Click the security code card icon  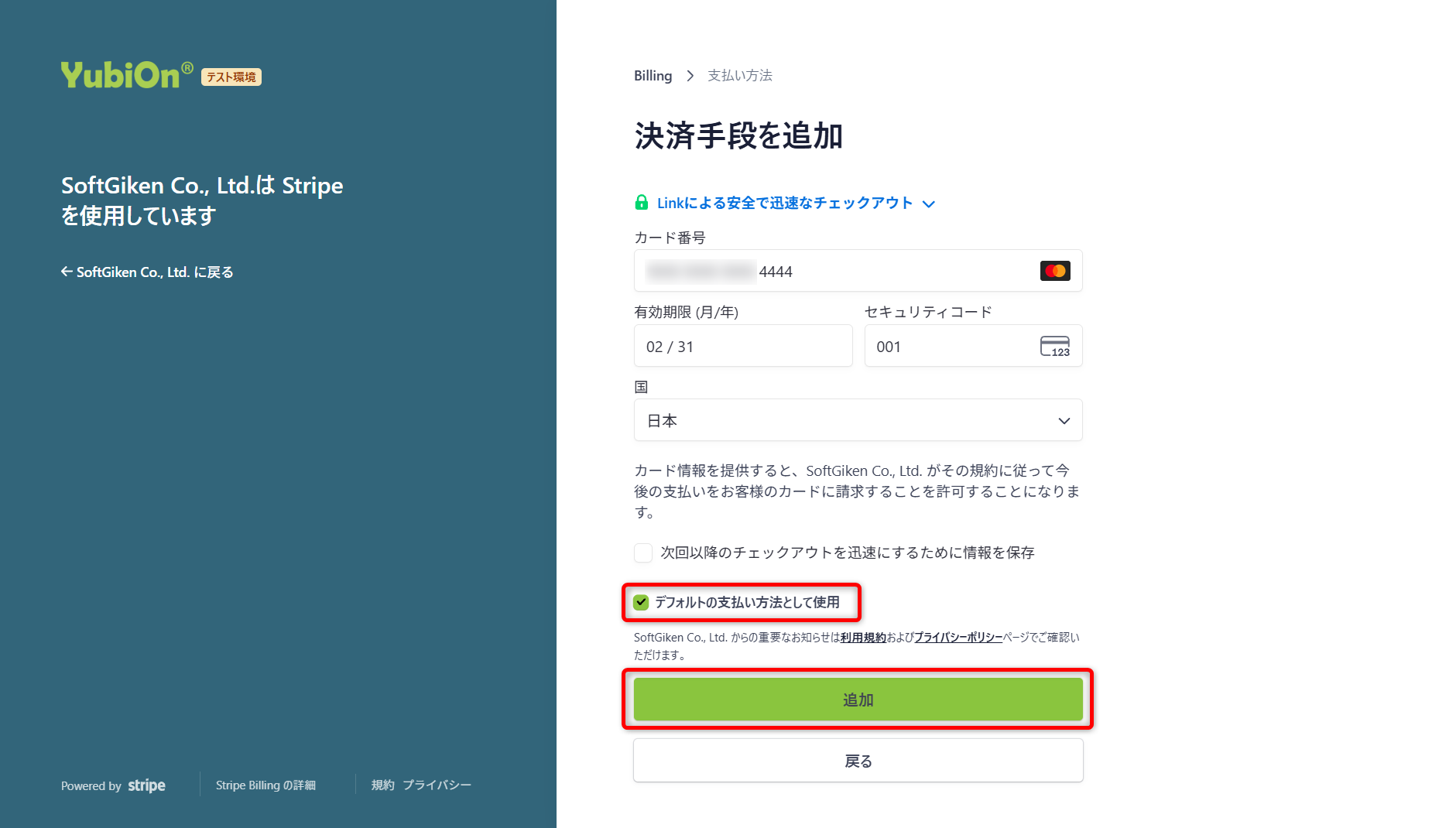(x=1055, y=346)
